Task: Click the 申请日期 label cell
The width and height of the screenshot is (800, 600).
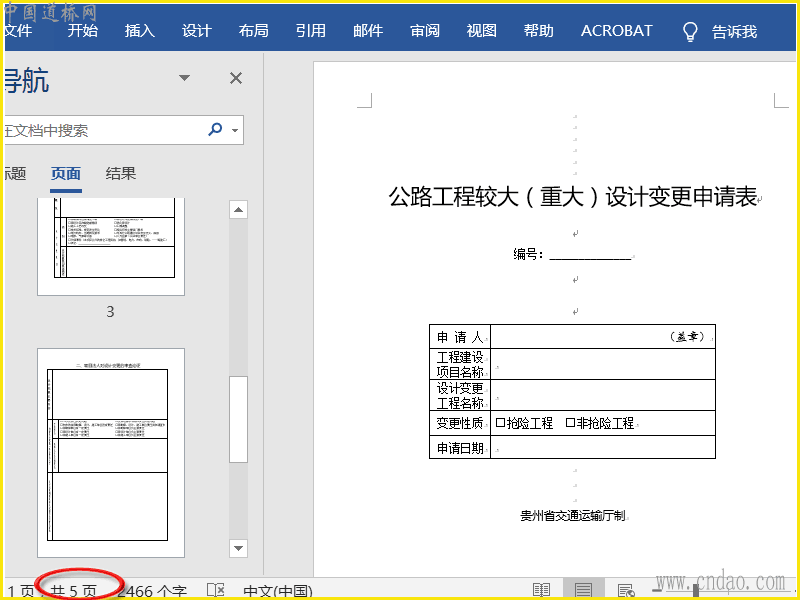Action: (460, 447)
